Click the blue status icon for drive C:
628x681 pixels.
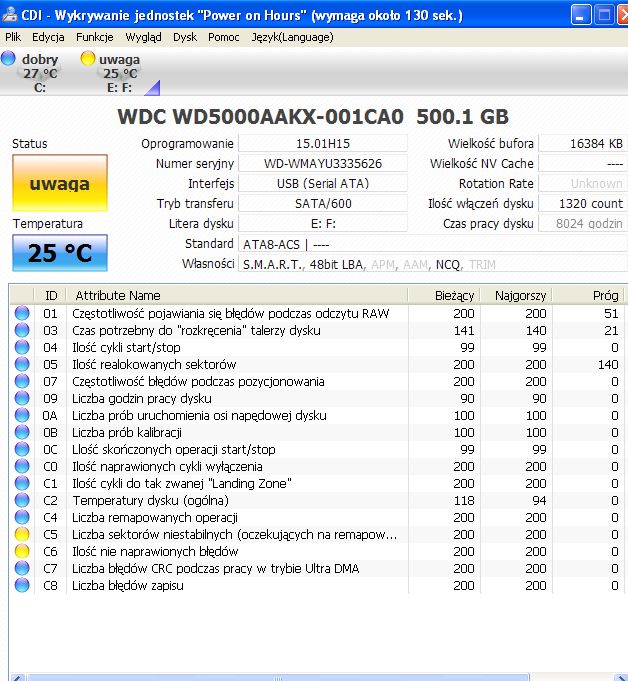8,58
